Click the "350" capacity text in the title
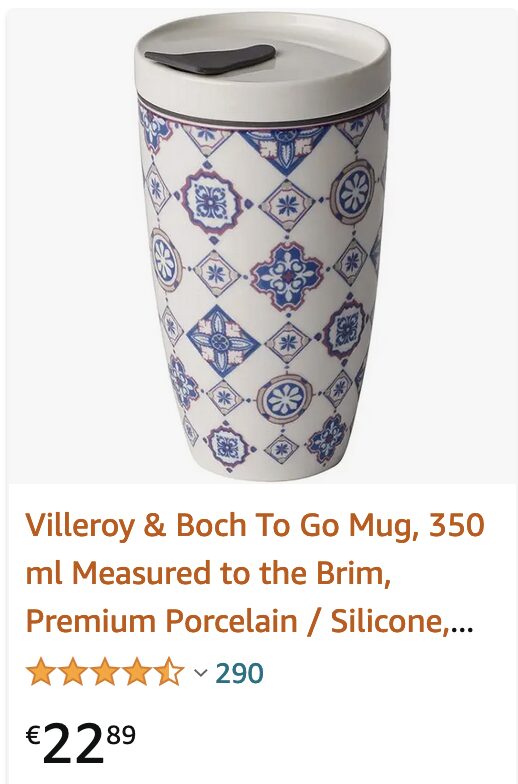The width and height of the screenshot is (518, 784). point(456,524)
